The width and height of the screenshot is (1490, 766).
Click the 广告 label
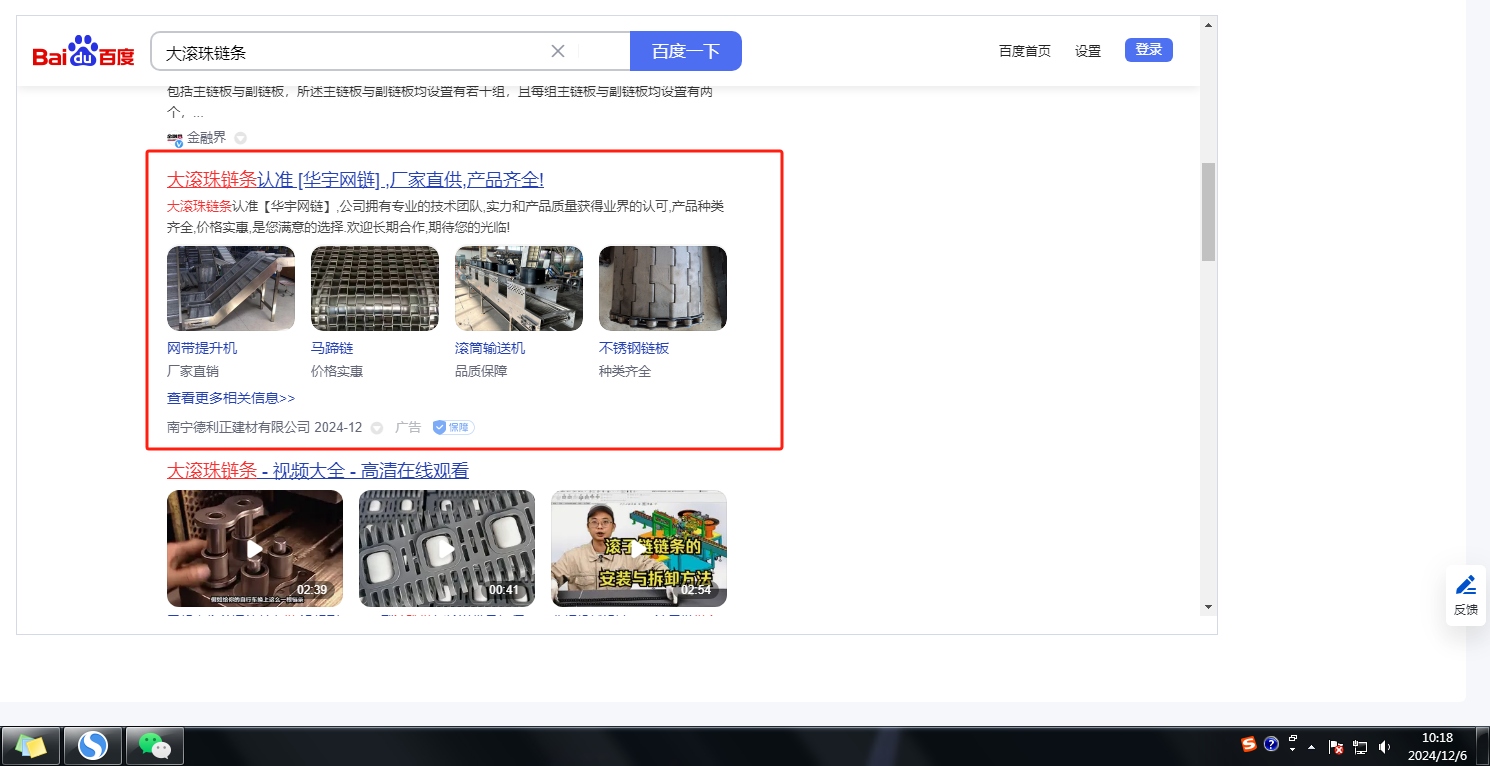coord(408,427)
